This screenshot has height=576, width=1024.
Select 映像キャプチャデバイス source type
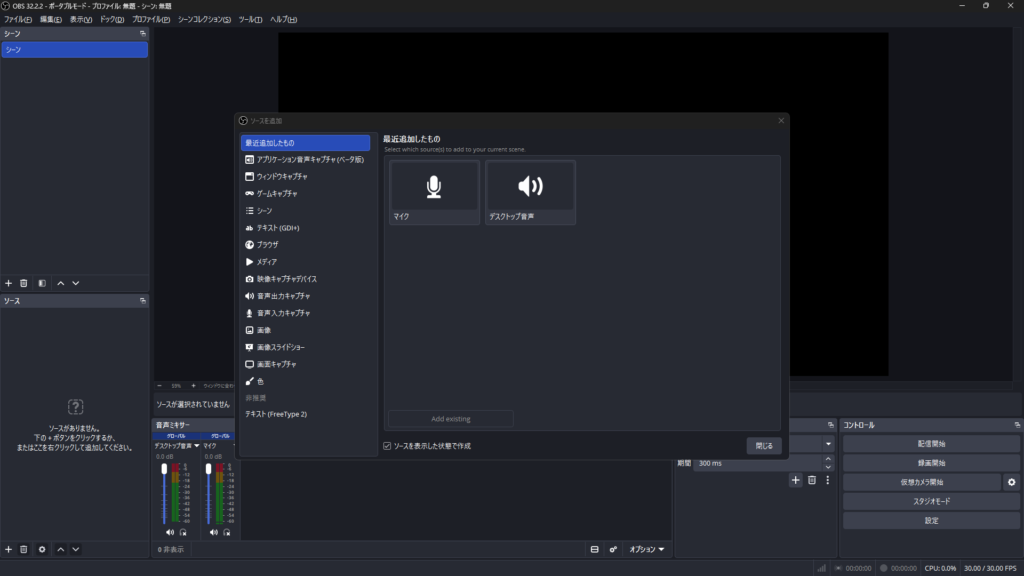[305, 279]
